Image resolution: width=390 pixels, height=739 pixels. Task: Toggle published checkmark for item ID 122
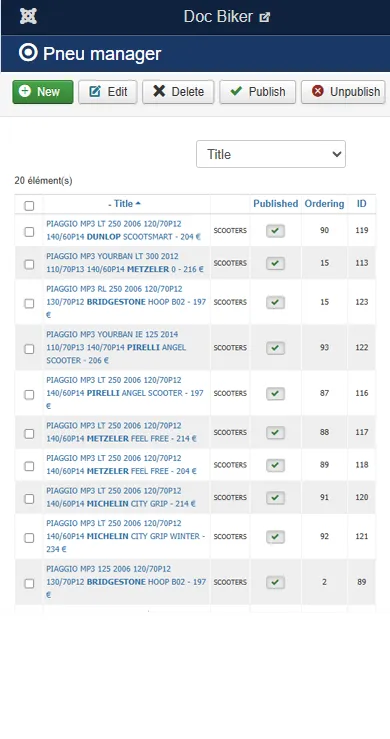(275, 348)
